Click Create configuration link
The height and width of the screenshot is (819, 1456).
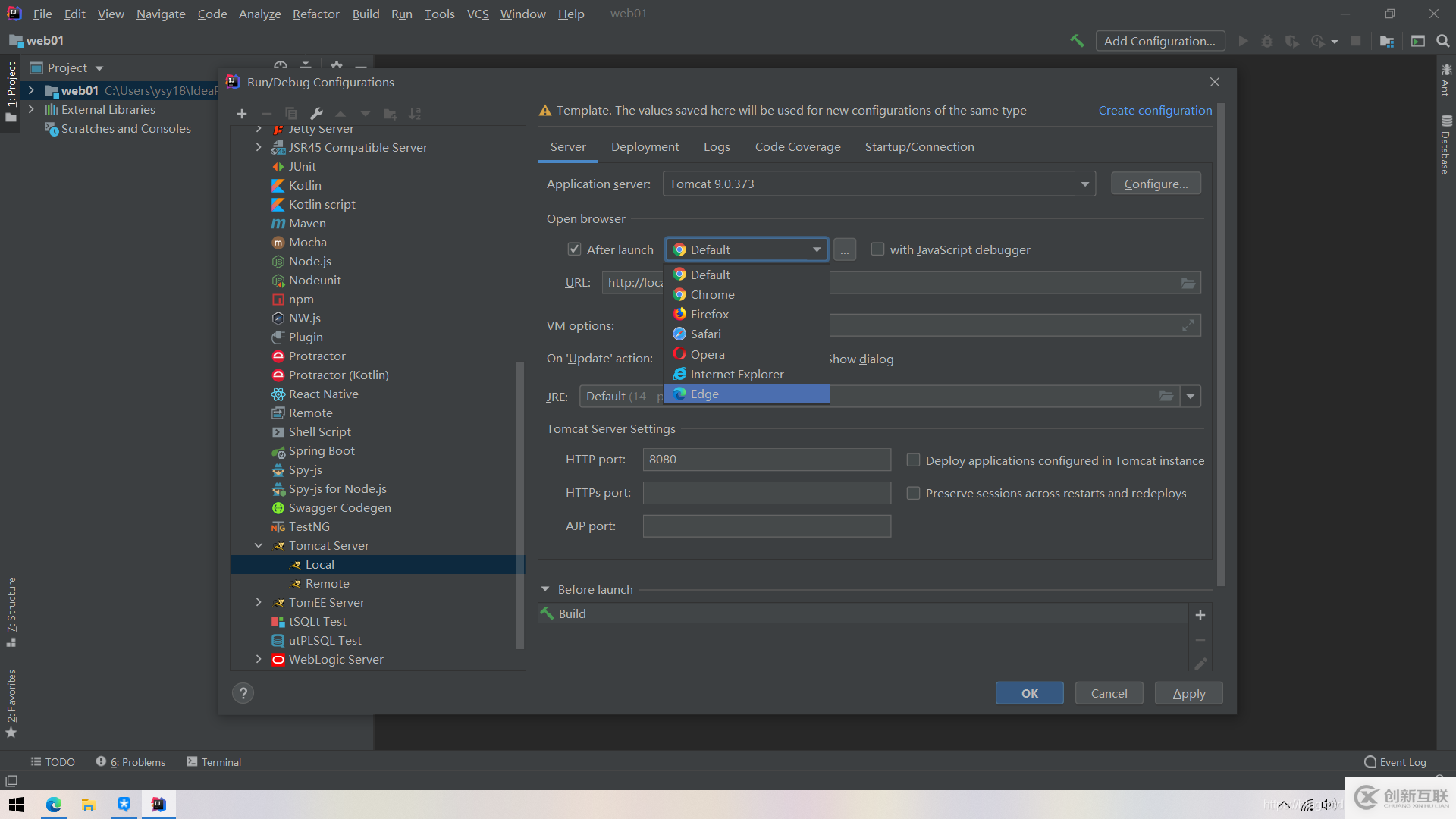coord(1155,110)
